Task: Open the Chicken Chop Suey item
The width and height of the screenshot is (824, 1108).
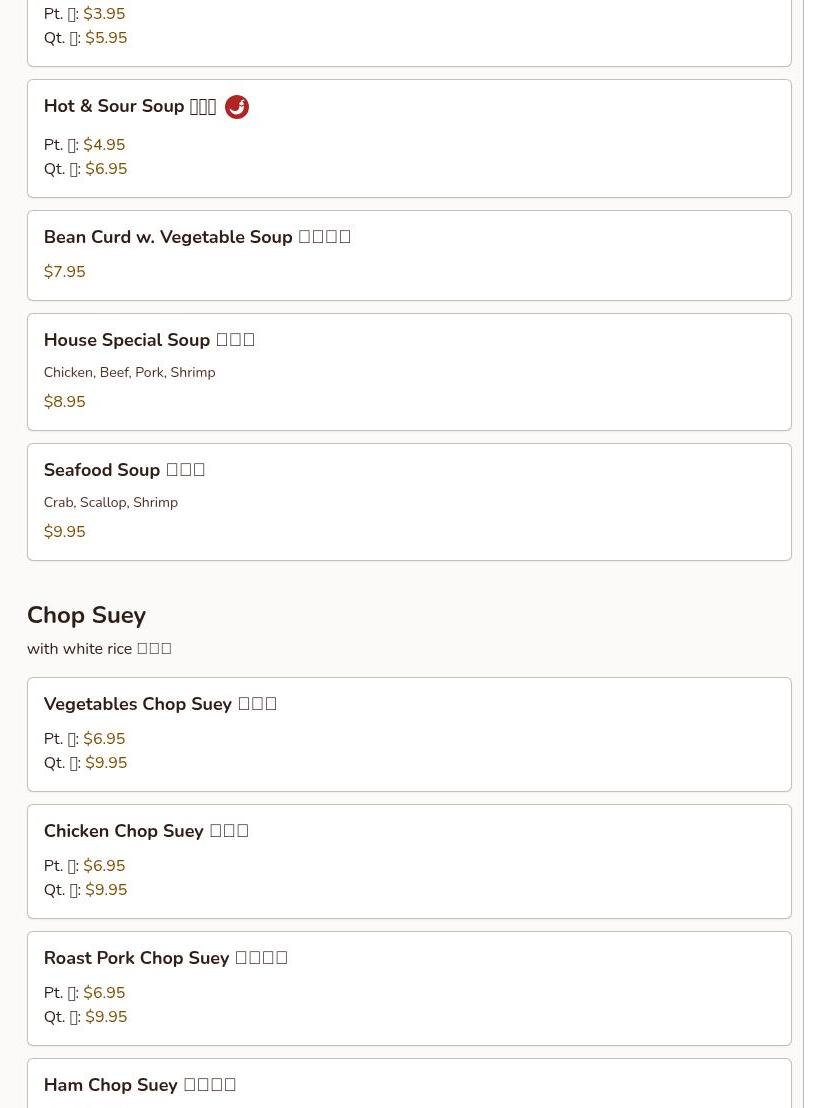Action: pos(146,831)
